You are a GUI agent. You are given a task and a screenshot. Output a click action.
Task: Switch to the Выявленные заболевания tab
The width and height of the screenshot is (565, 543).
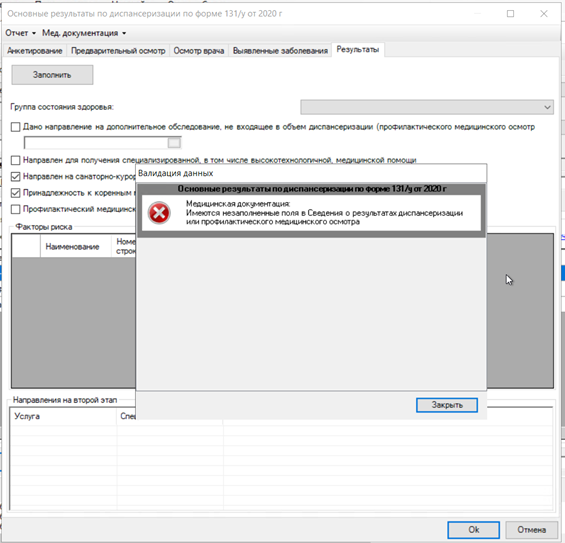280,51
